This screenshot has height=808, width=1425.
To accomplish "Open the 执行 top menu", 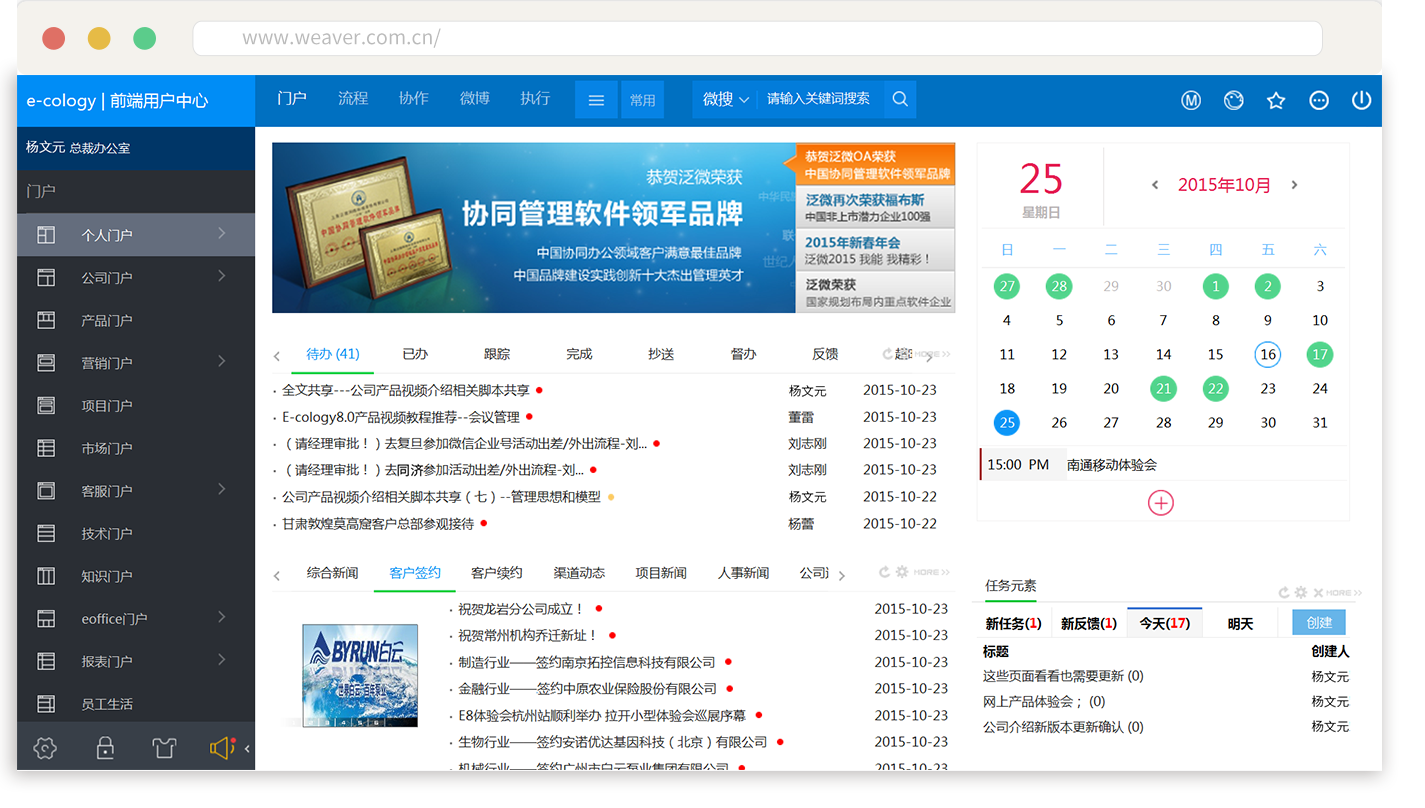I will [535, 98].
